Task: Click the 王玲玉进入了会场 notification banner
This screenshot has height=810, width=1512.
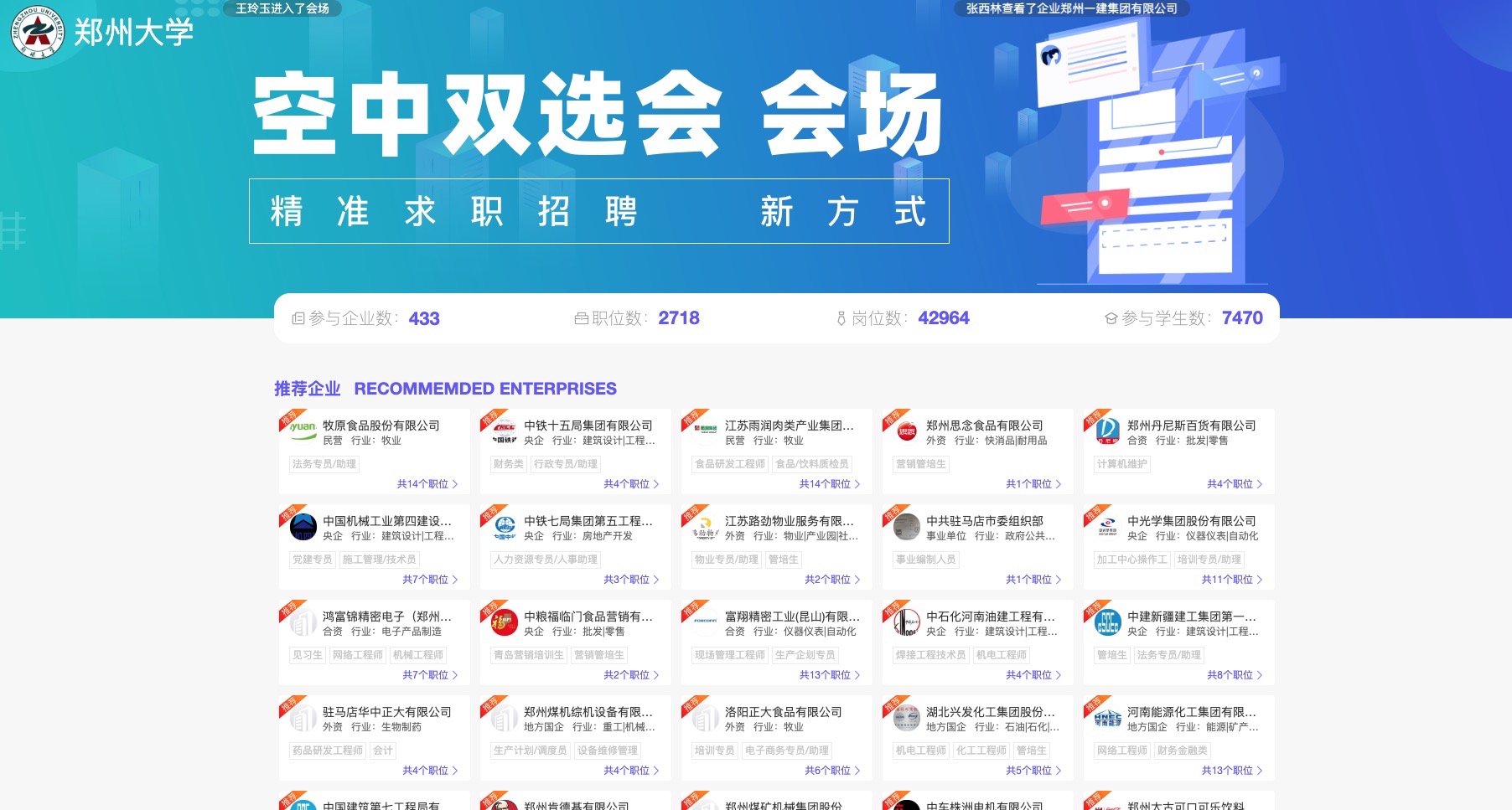Action: [282, 8]
